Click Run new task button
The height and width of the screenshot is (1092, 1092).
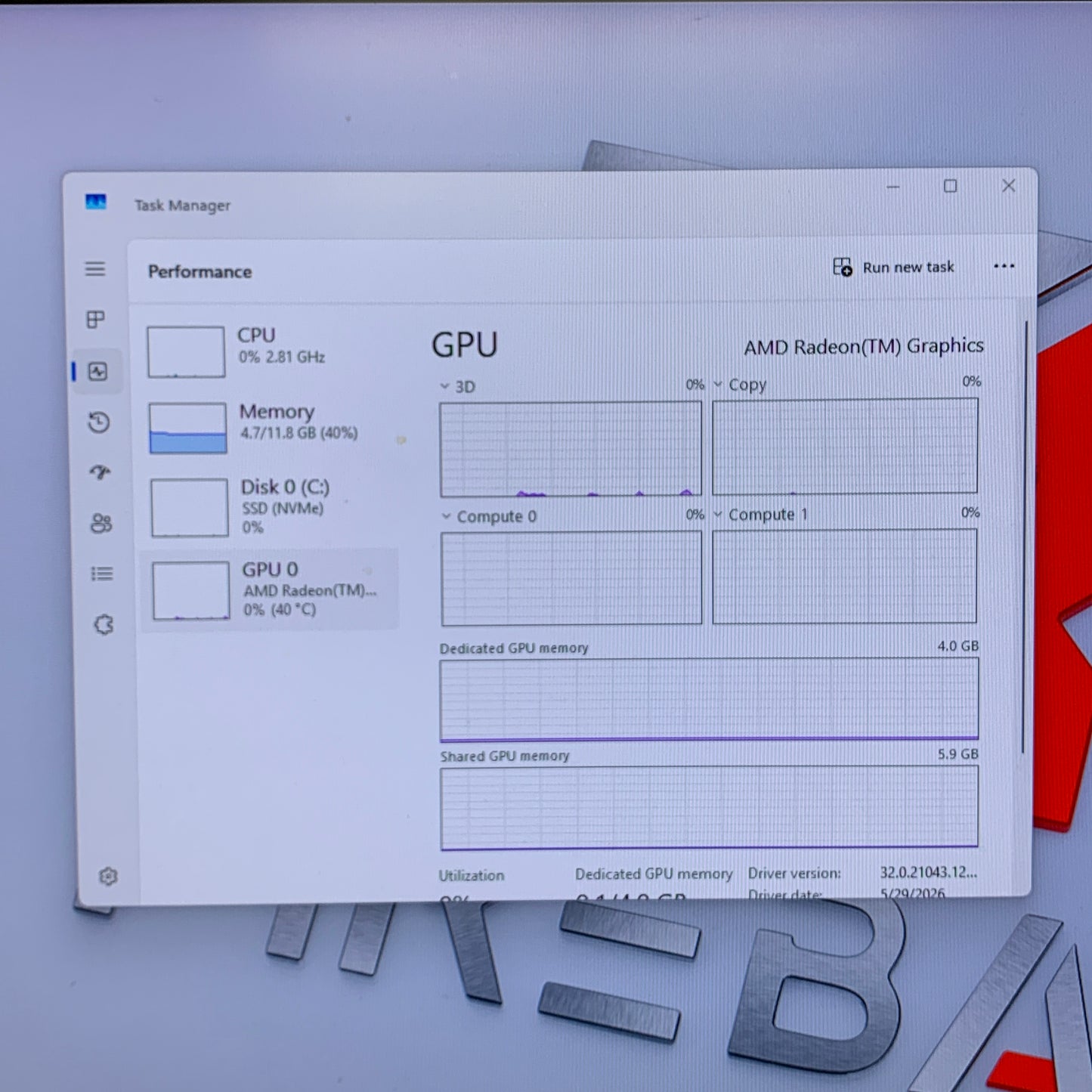tap(894, 267)
